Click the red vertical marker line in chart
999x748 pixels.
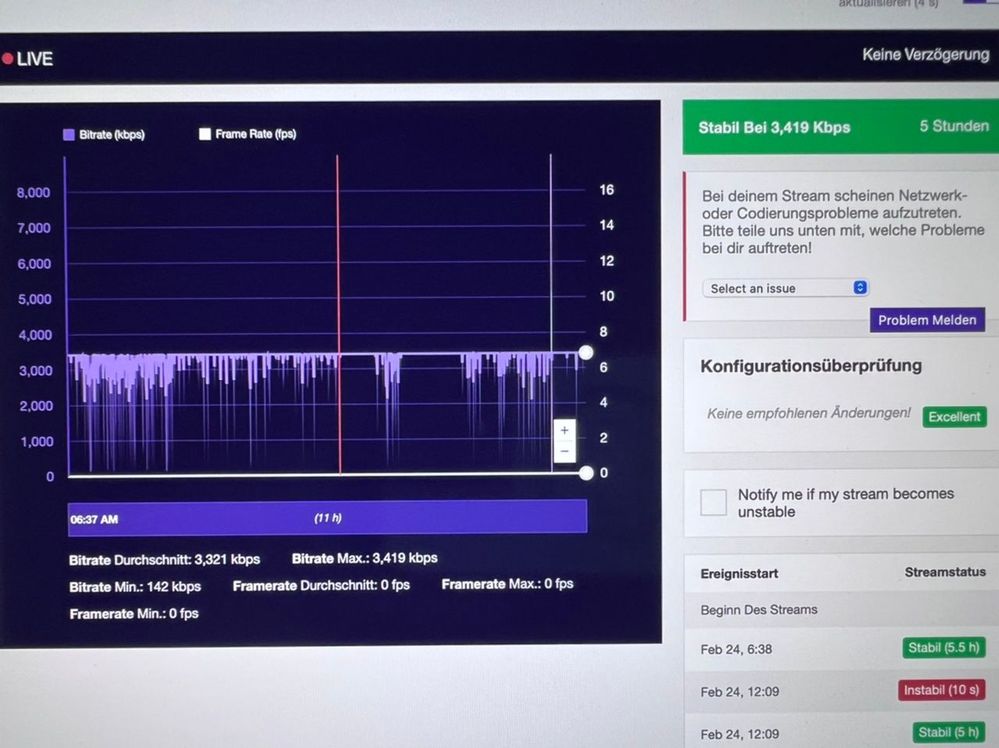point(338,315)
